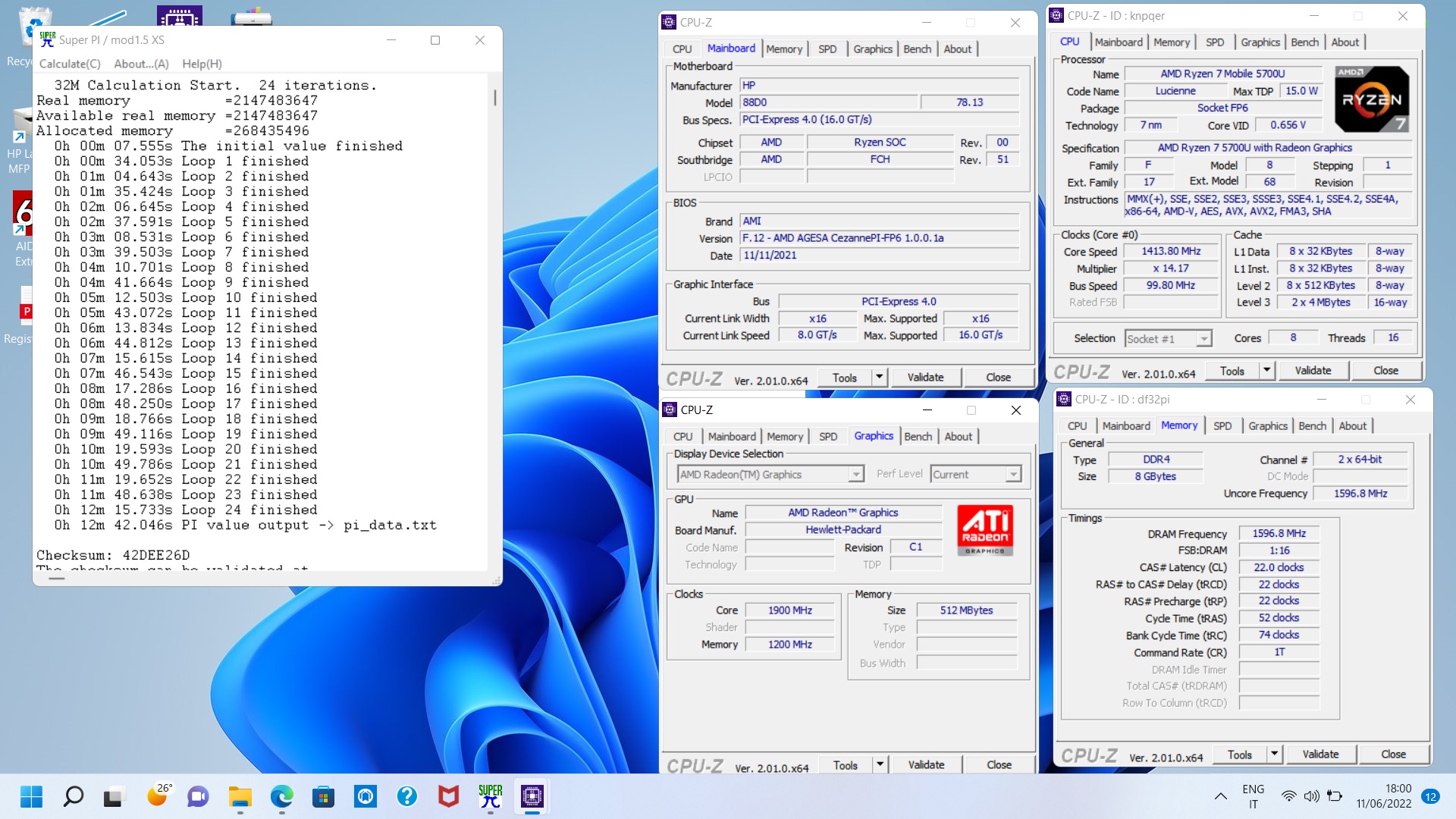Image resolution: width=1456 pixels, height=819 pixels.
Task: Switch to Super PI via its taskbar icon
Action: pos(491,796)
